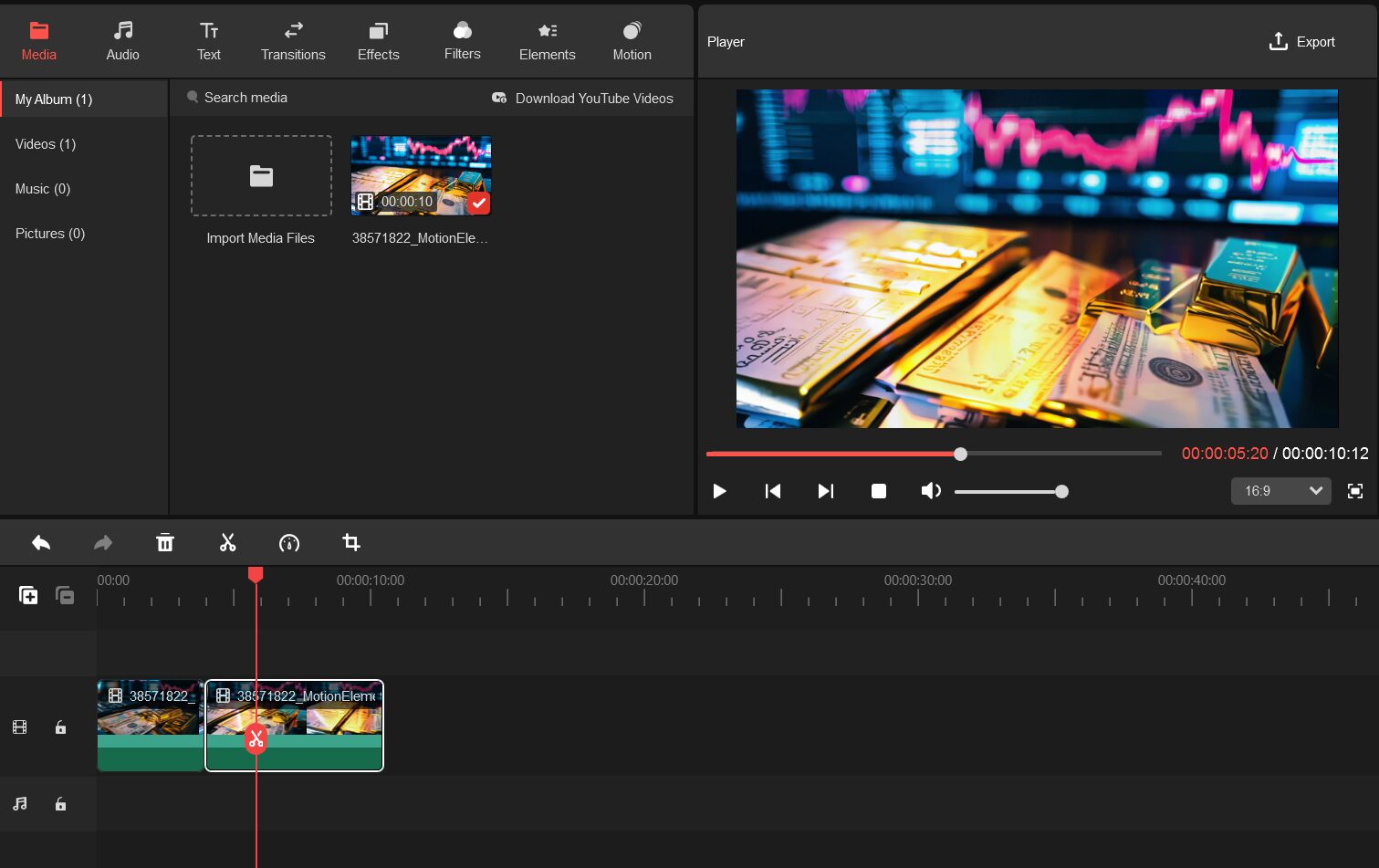Open the Pictures (0) category

(50, 234)
